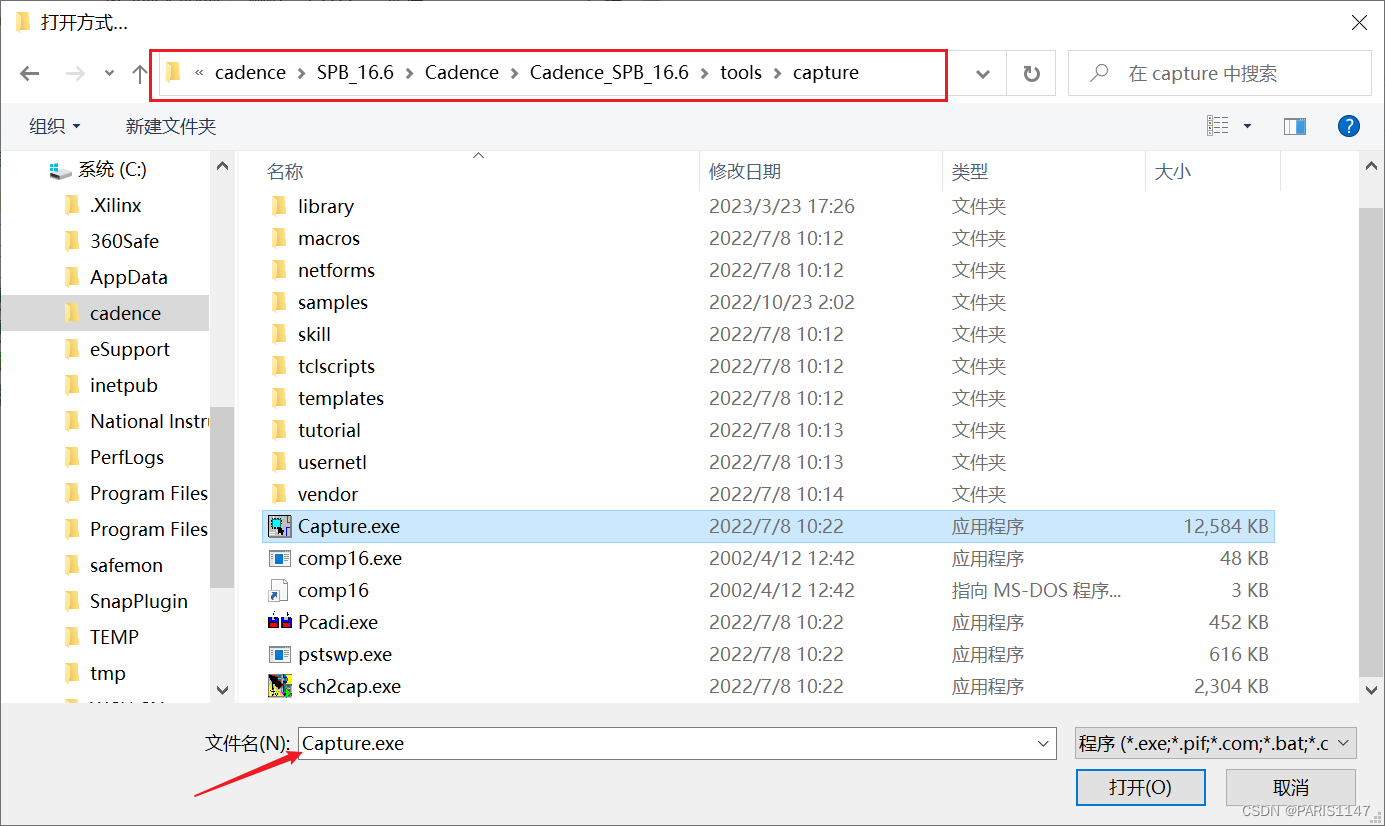
Task: Toggle the preview pane icon
Action: coord(1295,126)
